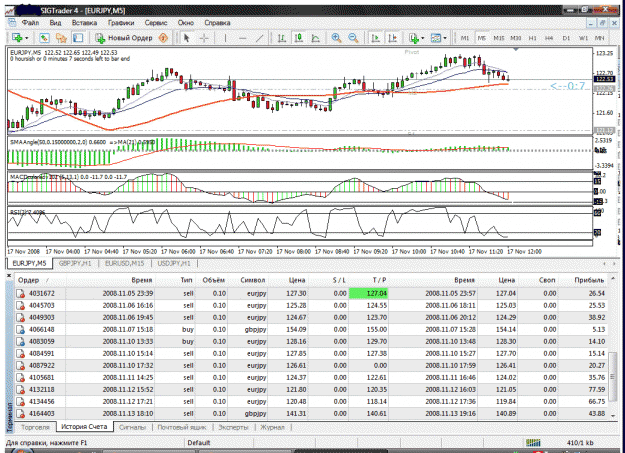Screen dimensions: 625x453
Task: Select the cursor arrow tool
Action: click(186, 38)
